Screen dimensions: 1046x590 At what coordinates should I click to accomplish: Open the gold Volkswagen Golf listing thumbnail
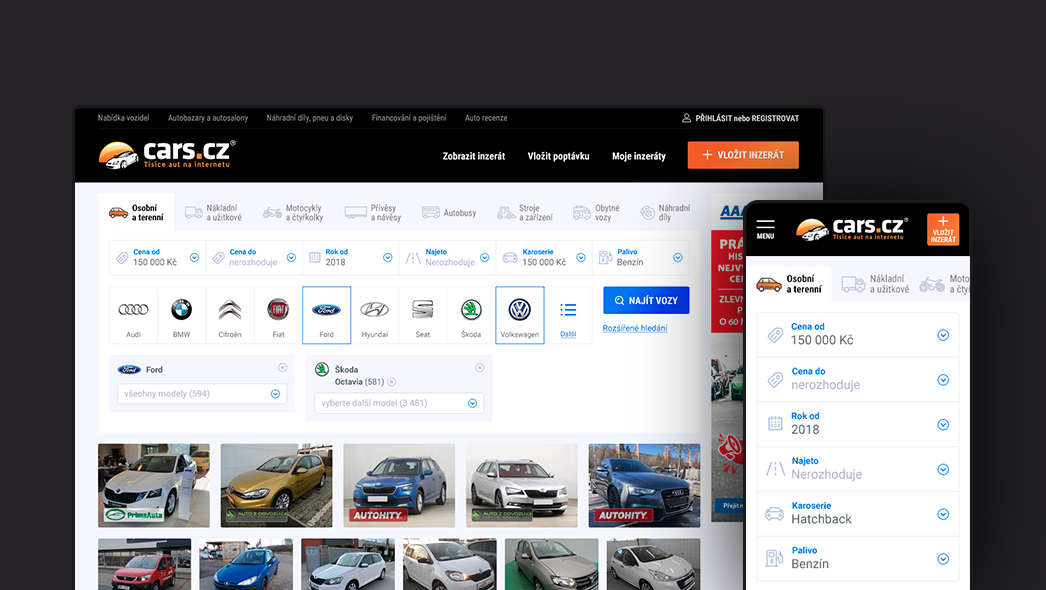coord(276,485)
